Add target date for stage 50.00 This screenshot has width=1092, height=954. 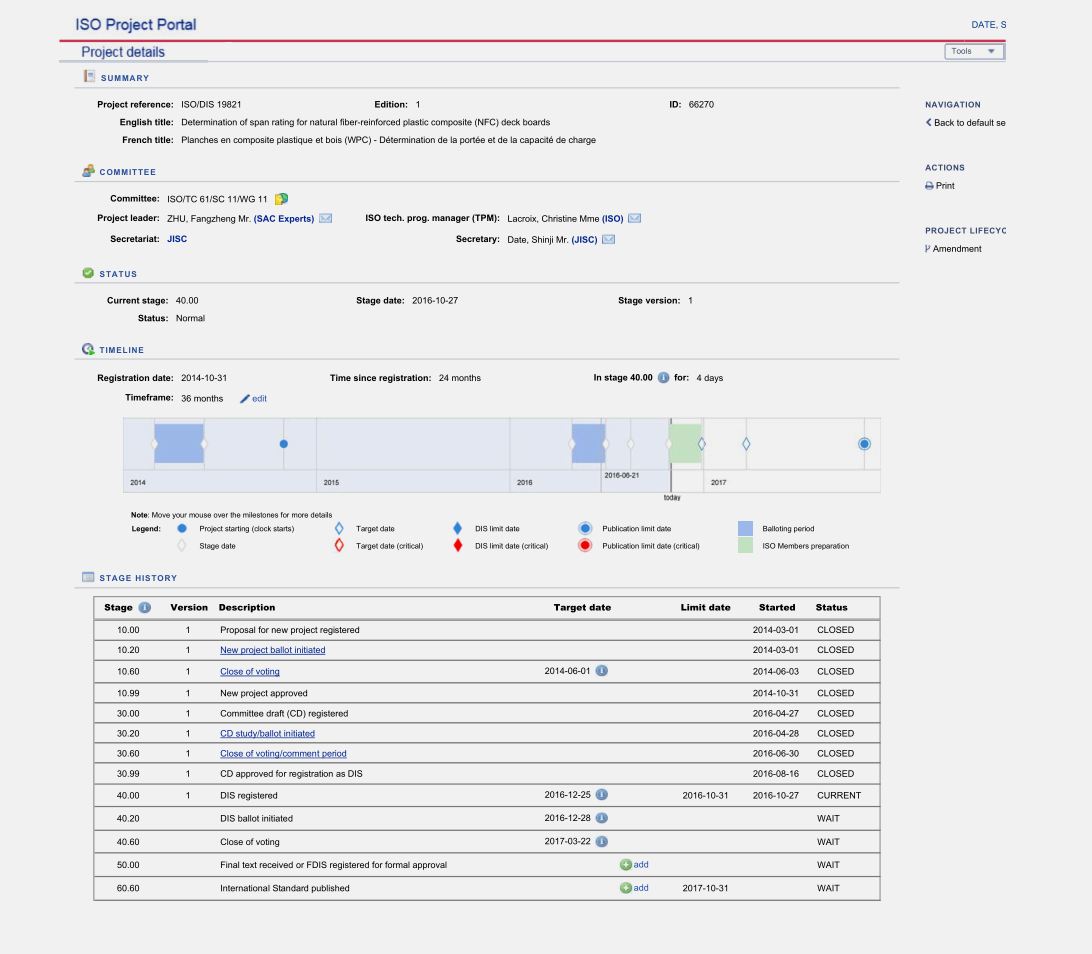634,865
